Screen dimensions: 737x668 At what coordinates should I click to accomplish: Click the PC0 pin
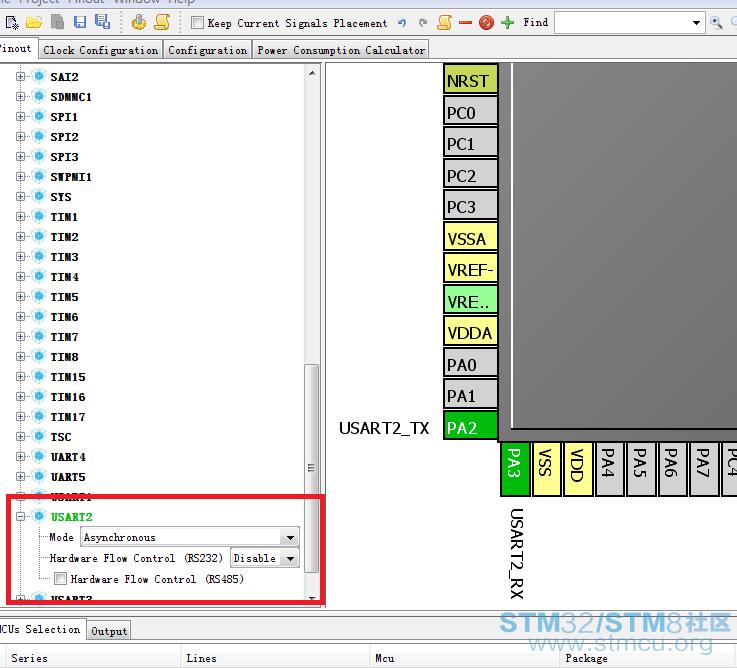tap(470, 111)
